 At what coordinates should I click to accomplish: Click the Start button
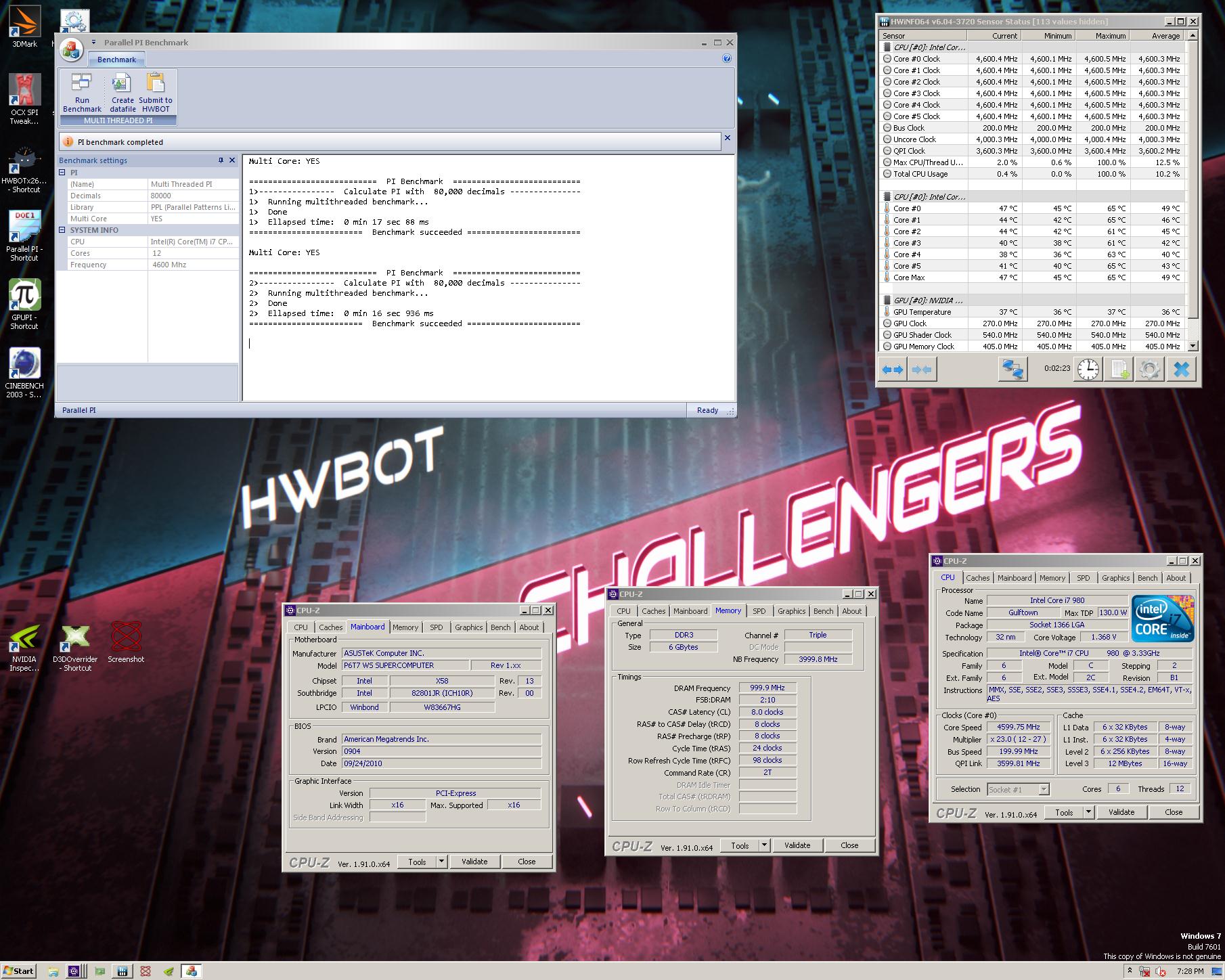click(18, 971)
